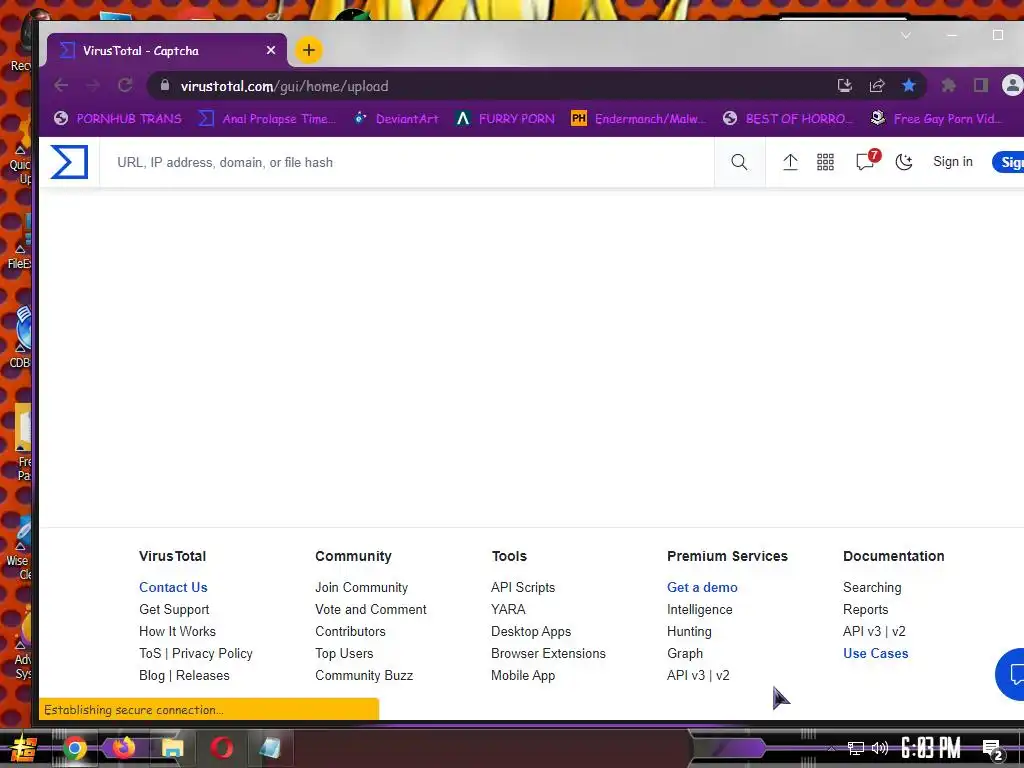This screenshot has height=768, width=1024.
Task: Click Reports documentation link
Action: [865, 609]
